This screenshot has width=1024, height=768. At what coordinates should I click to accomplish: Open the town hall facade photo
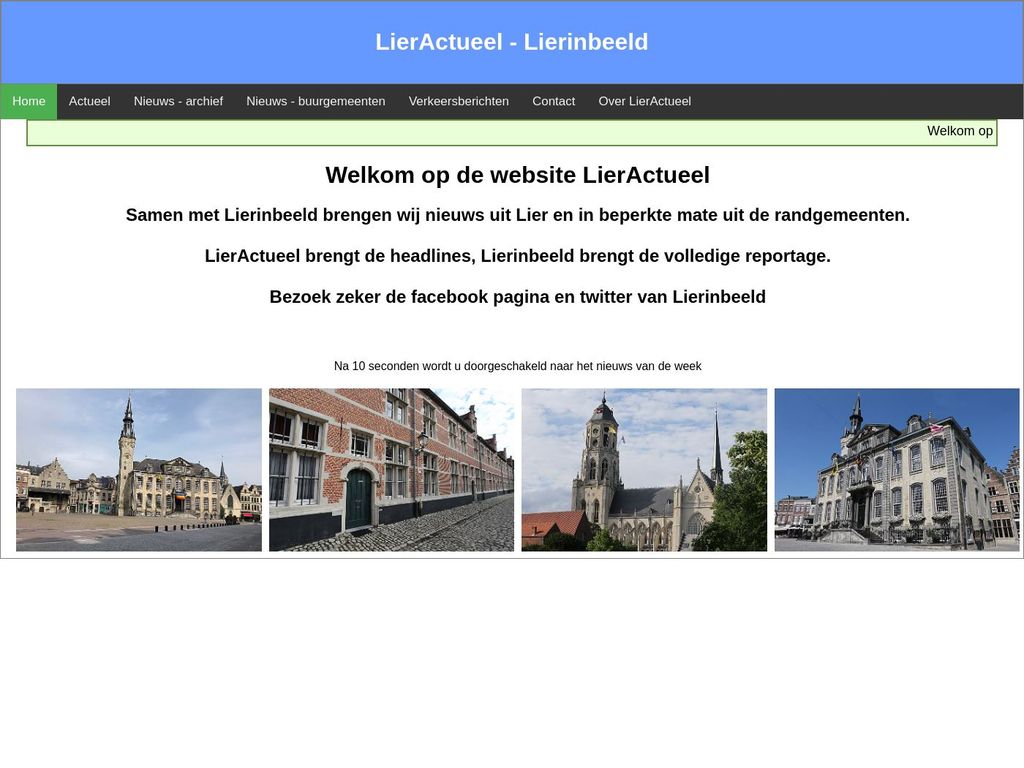(x=897, y=470)
